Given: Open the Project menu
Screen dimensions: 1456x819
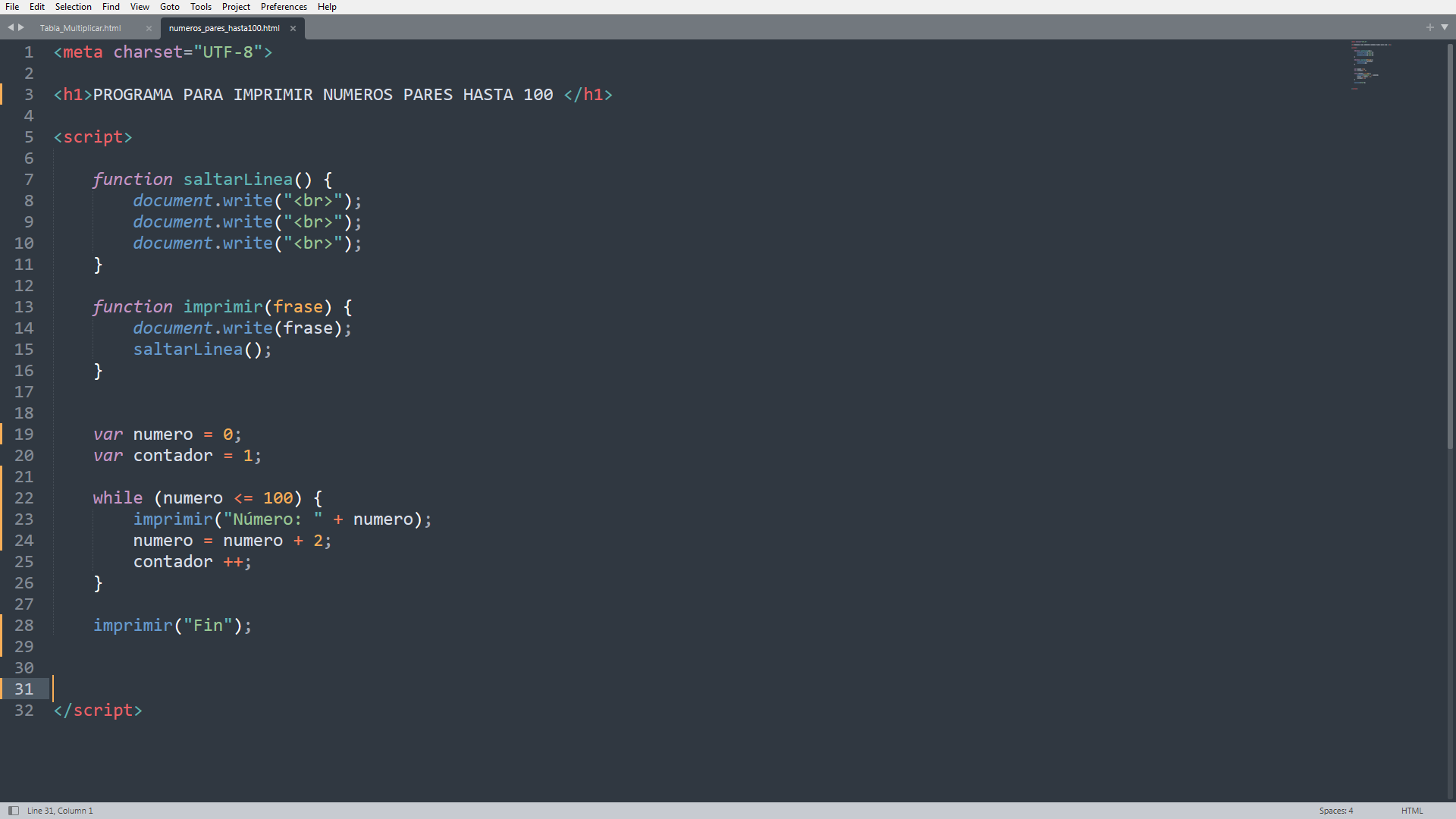Looking at the screenshot, I should [x=236, y=7].
